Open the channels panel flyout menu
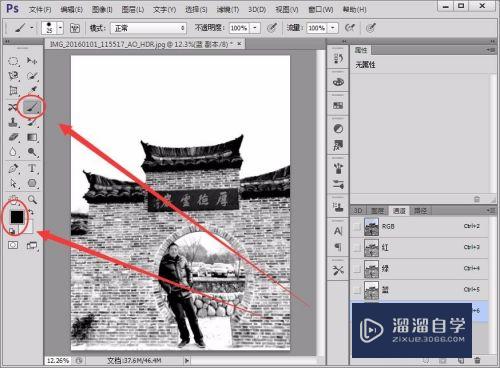This screenshot has width=500, height=368. 491,210
